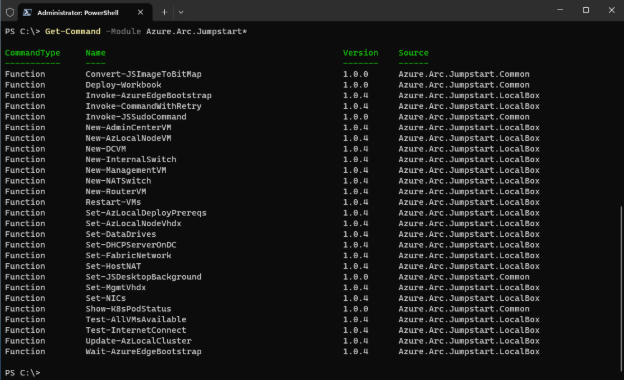Viewport: 624px width, 380px height.
Task: Click Wait-AzureEdgeBootstrap function name
Action: (x=143, y=352)
